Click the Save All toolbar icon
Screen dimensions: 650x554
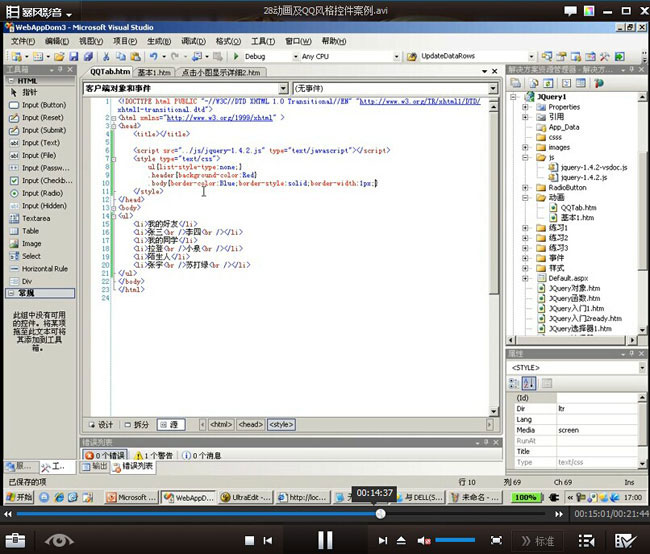coord(88,56)
